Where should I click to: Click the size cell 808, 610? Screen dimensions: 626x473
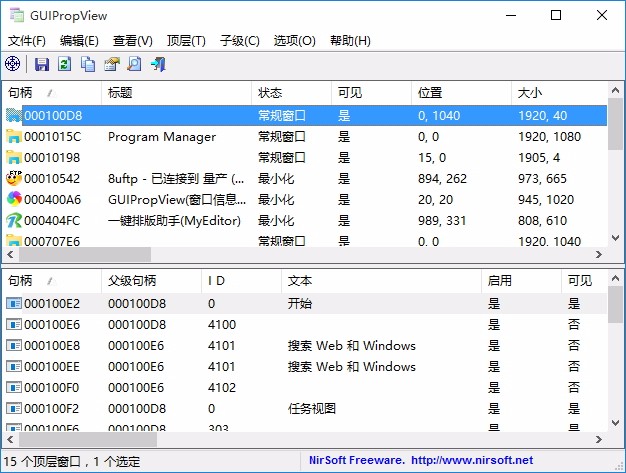[543, 220]
